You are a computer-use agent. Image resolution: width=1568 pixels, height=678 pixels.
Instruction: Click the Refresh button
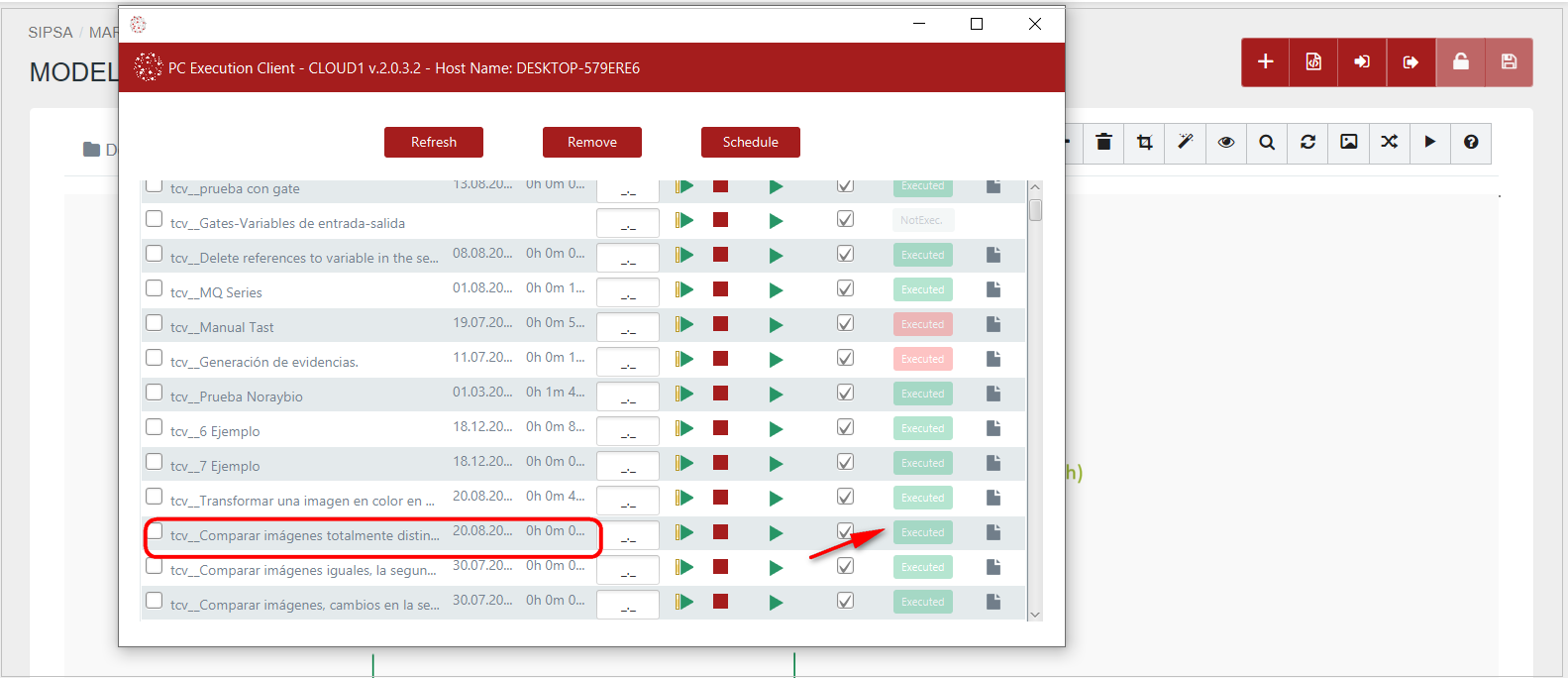[434, 142]
